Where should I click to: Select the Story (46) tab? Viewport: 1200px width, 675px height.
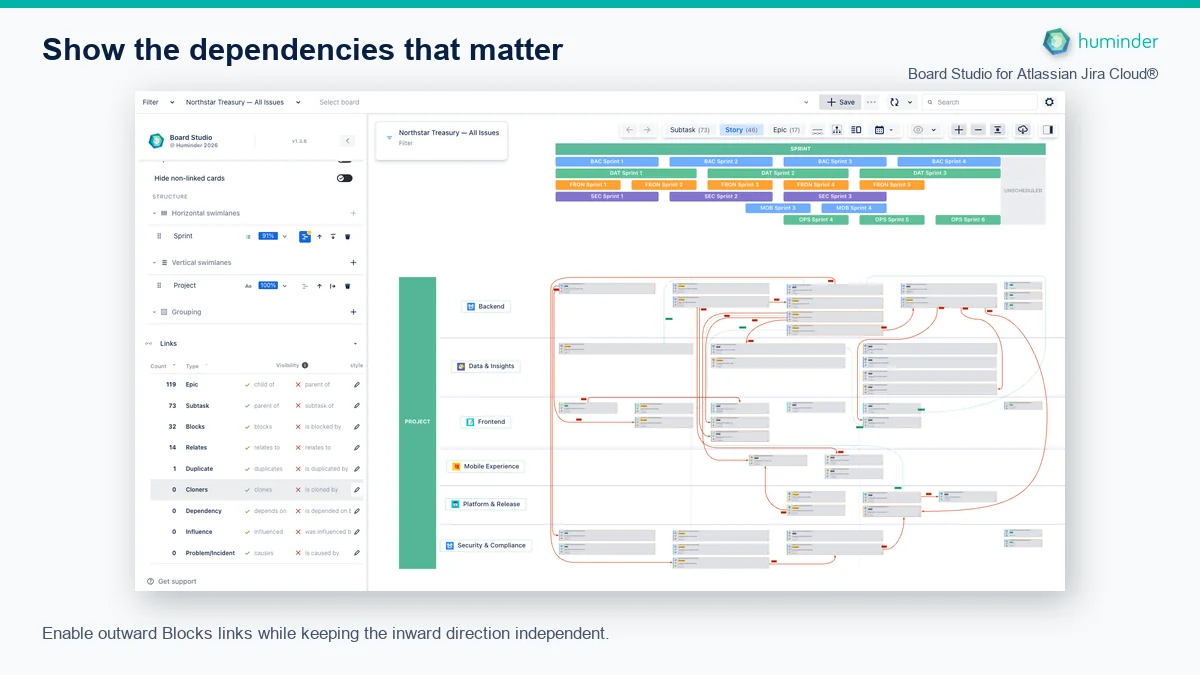pyautogui.click(x=741, y=130)
